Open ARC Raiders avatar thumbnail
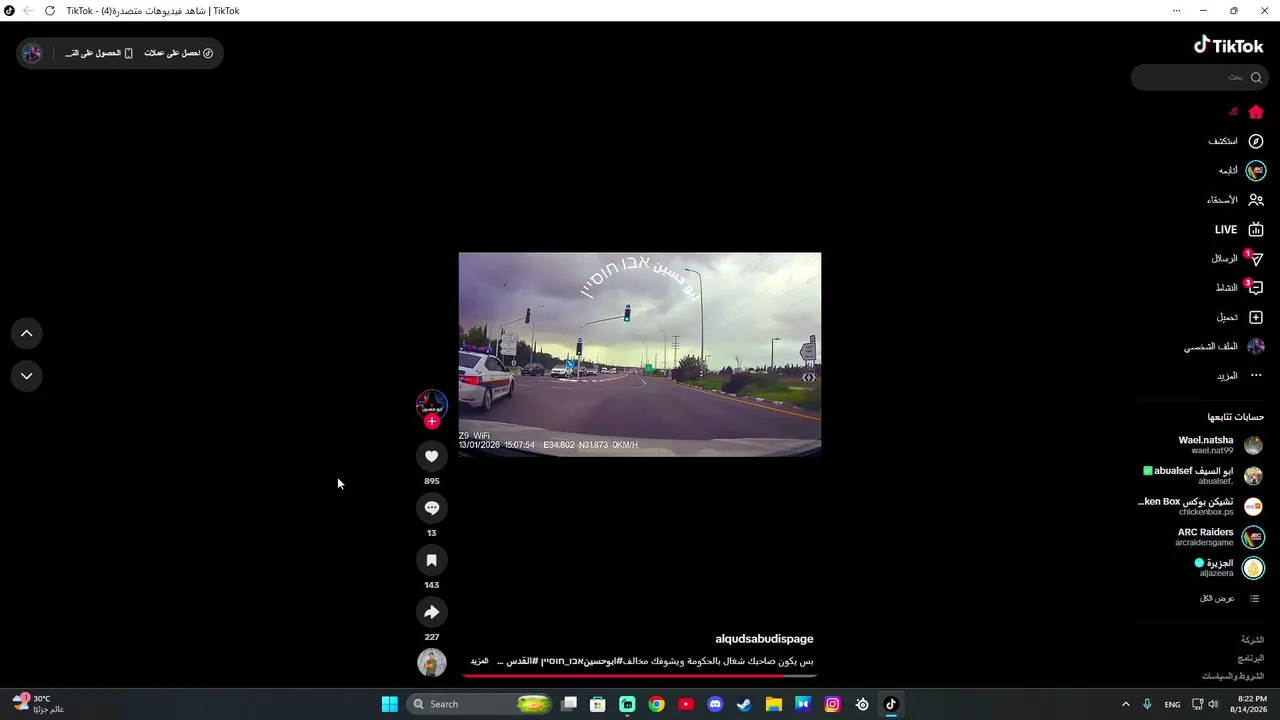The height and width of the screenshot is (720, 1280). coord(1253,538)
